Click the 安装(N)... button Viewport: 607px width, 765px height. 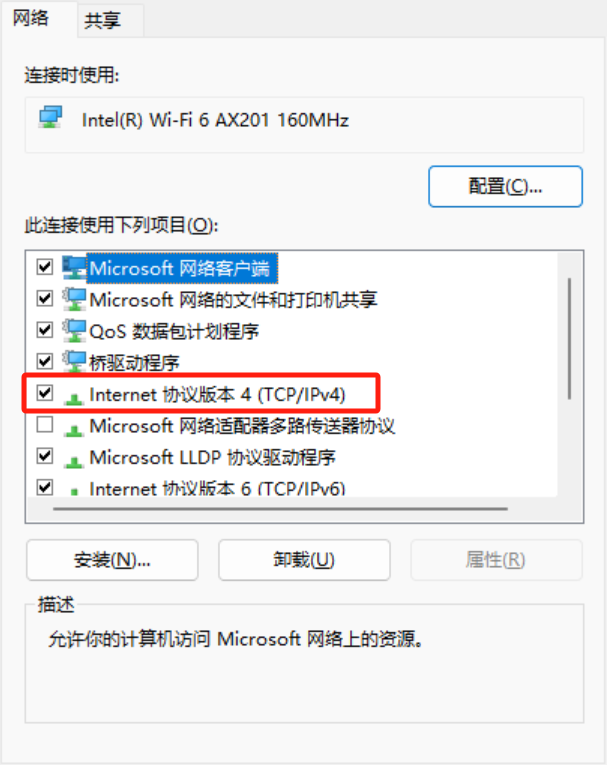[112, 560]
